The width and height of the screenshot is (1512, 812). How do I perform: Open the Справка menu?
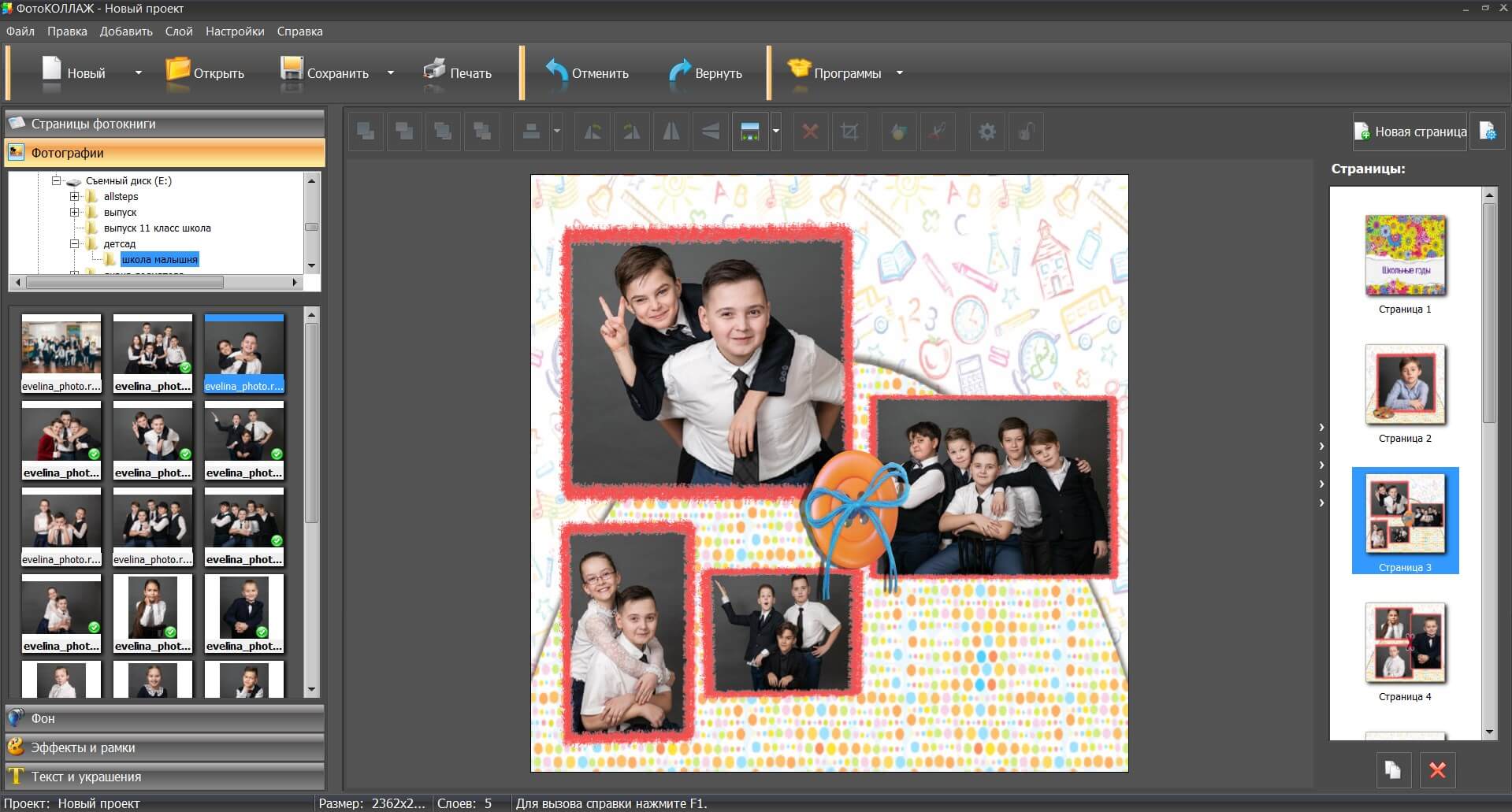[299, 32]
